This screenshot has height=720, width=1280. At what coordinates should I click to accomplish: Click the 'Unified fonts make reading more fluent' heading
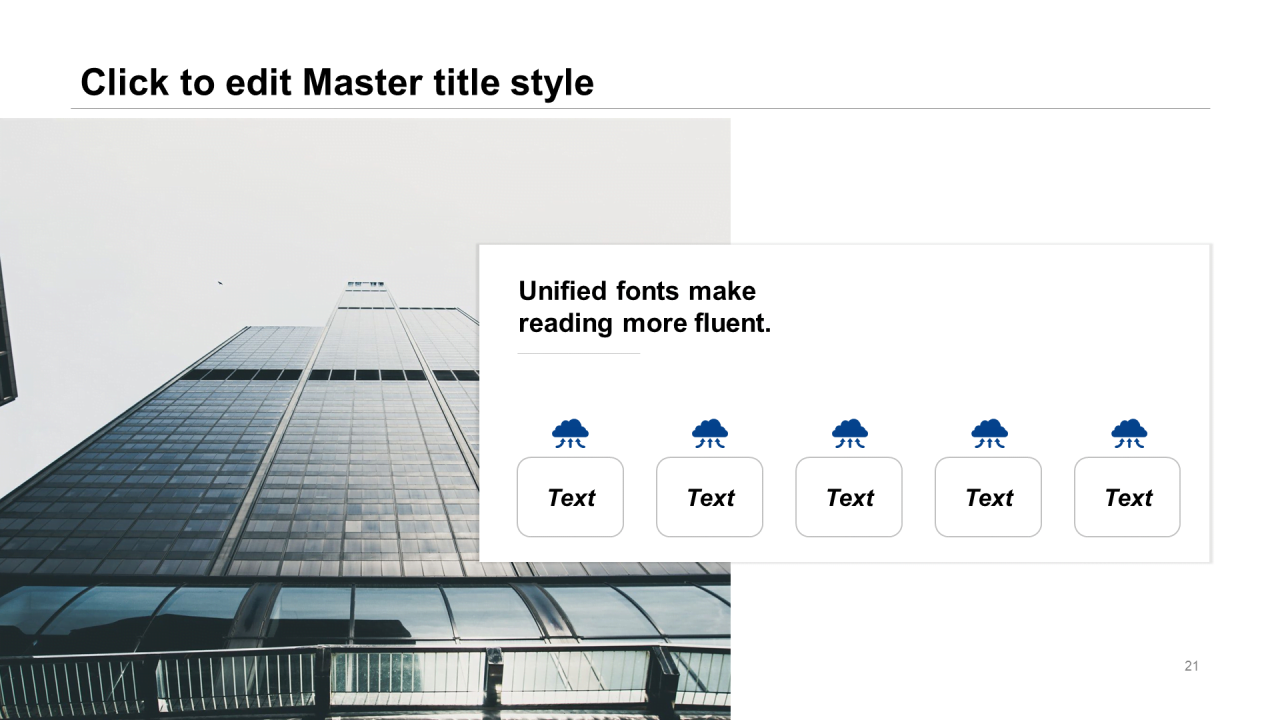coord(645,307)
